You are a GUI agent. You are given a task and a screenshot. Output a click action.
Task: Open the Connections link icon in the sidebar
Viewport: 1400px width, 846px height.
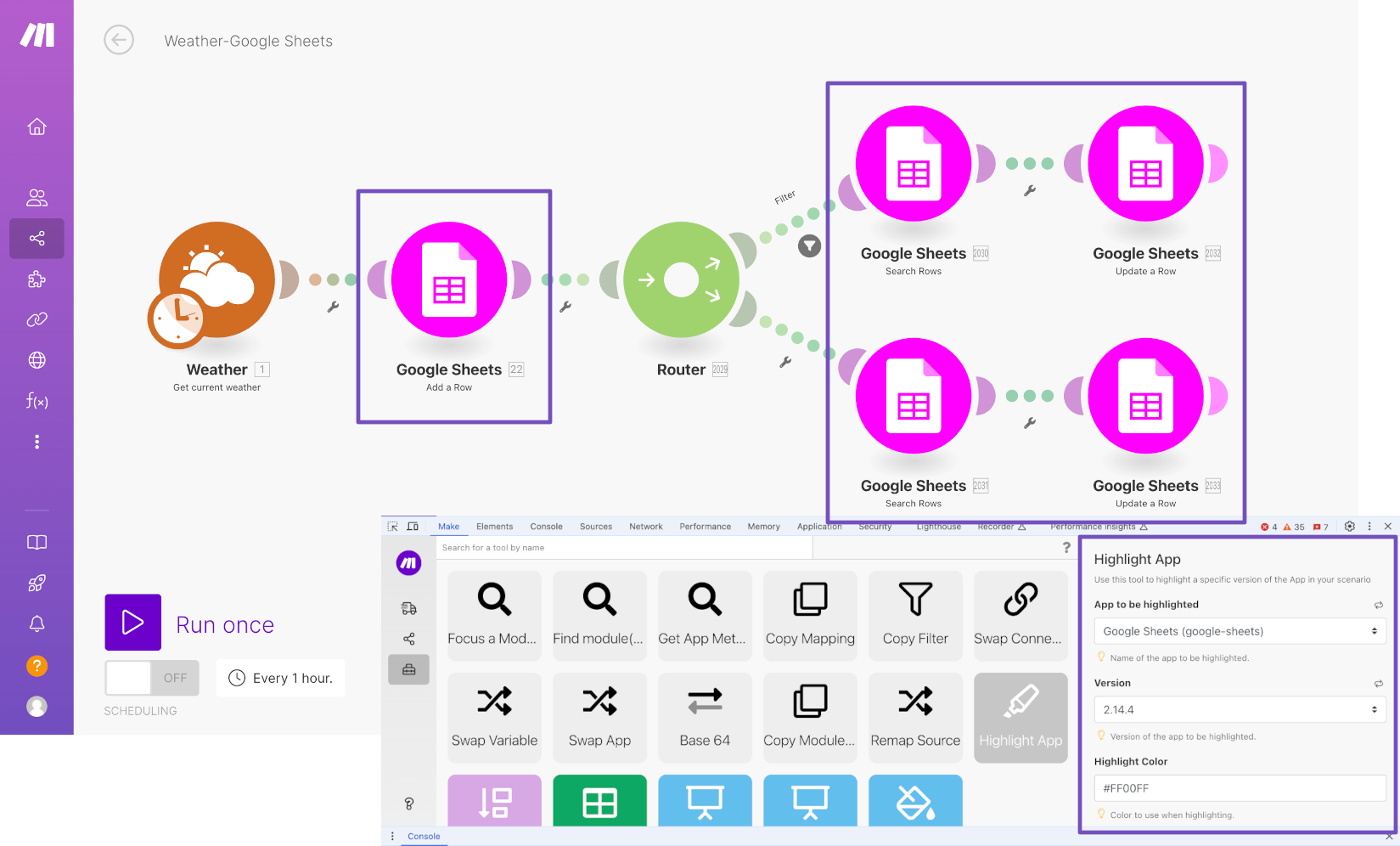pyautogui.click(x=37, y=319)
